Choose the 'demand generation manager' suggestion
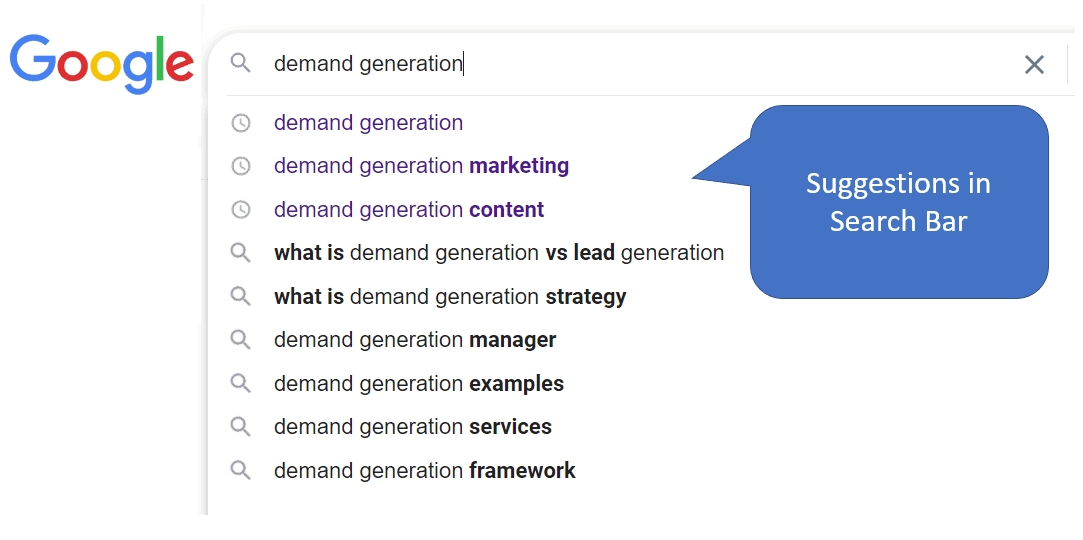The width and height of the screenshot is (1083, 540). (x=415, y=340)
